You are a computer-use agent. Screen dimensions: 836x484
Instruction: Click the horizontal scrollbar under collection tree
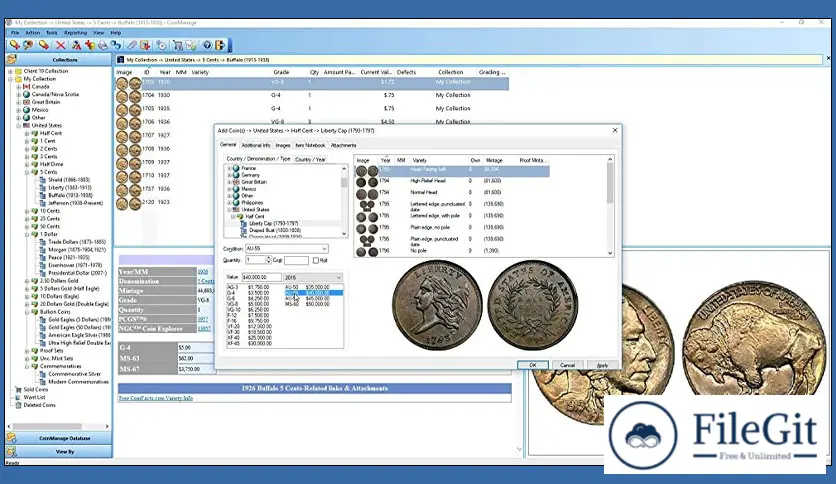pos(47,426)
